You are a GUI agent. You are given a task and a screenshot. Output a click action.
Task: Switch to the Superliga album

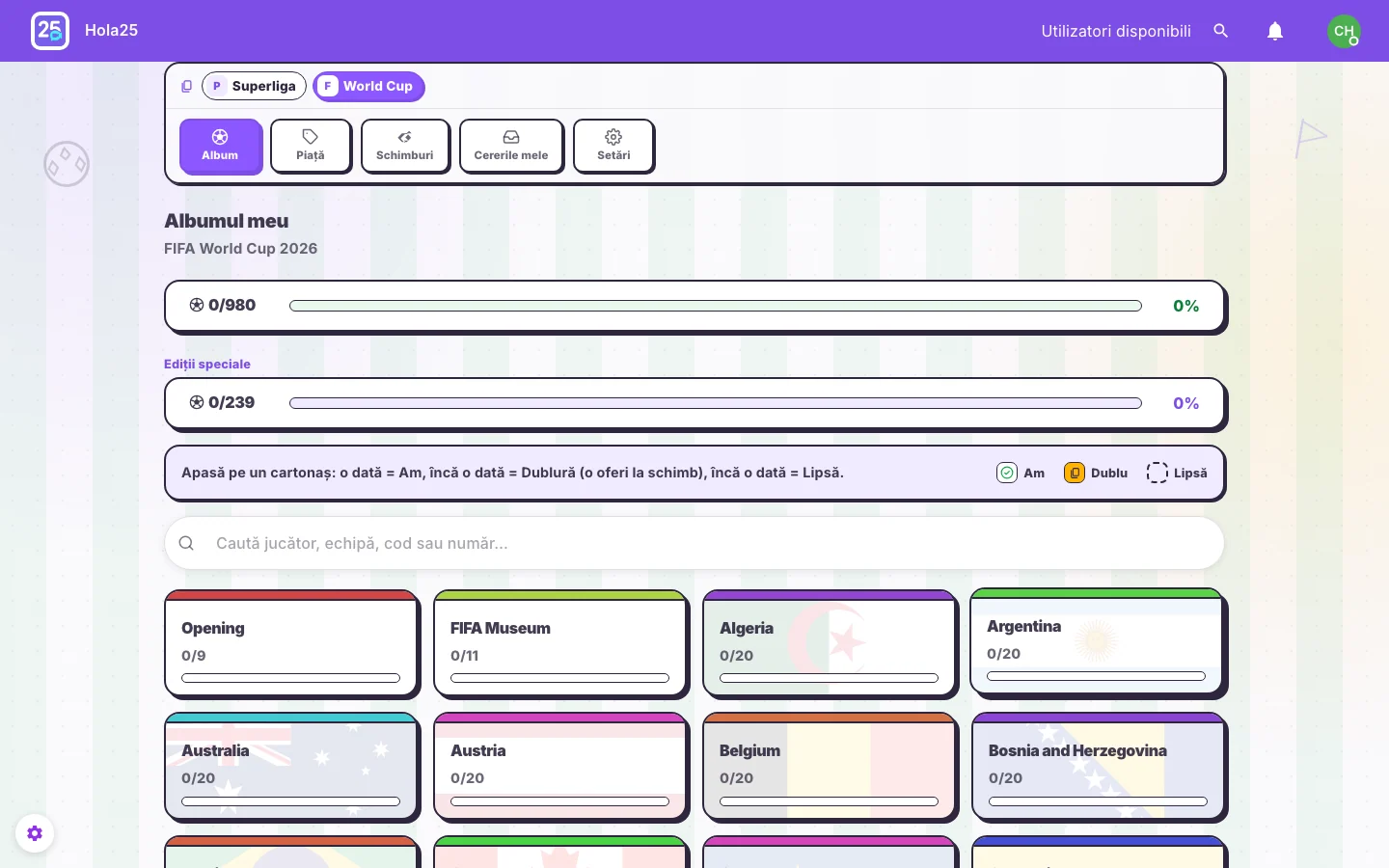[x=254, y=86]
